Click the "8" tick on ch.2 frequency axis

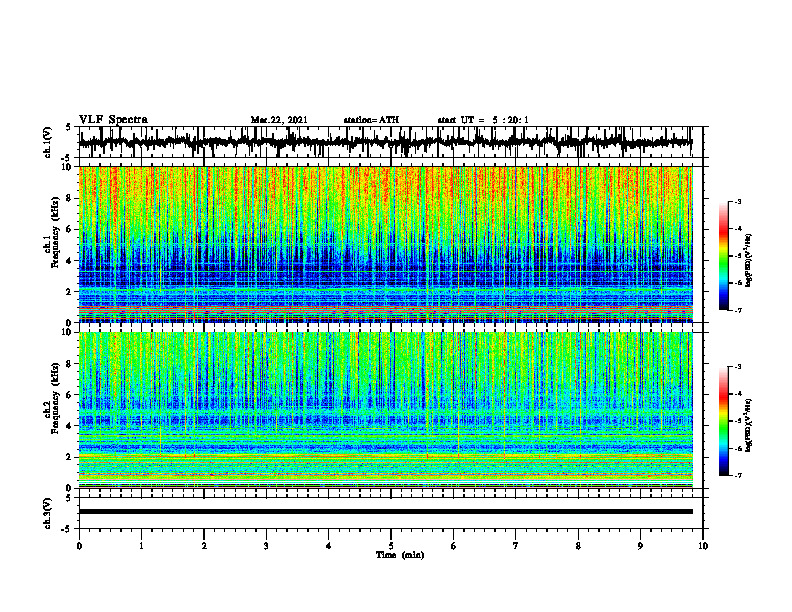click(70, 364)
